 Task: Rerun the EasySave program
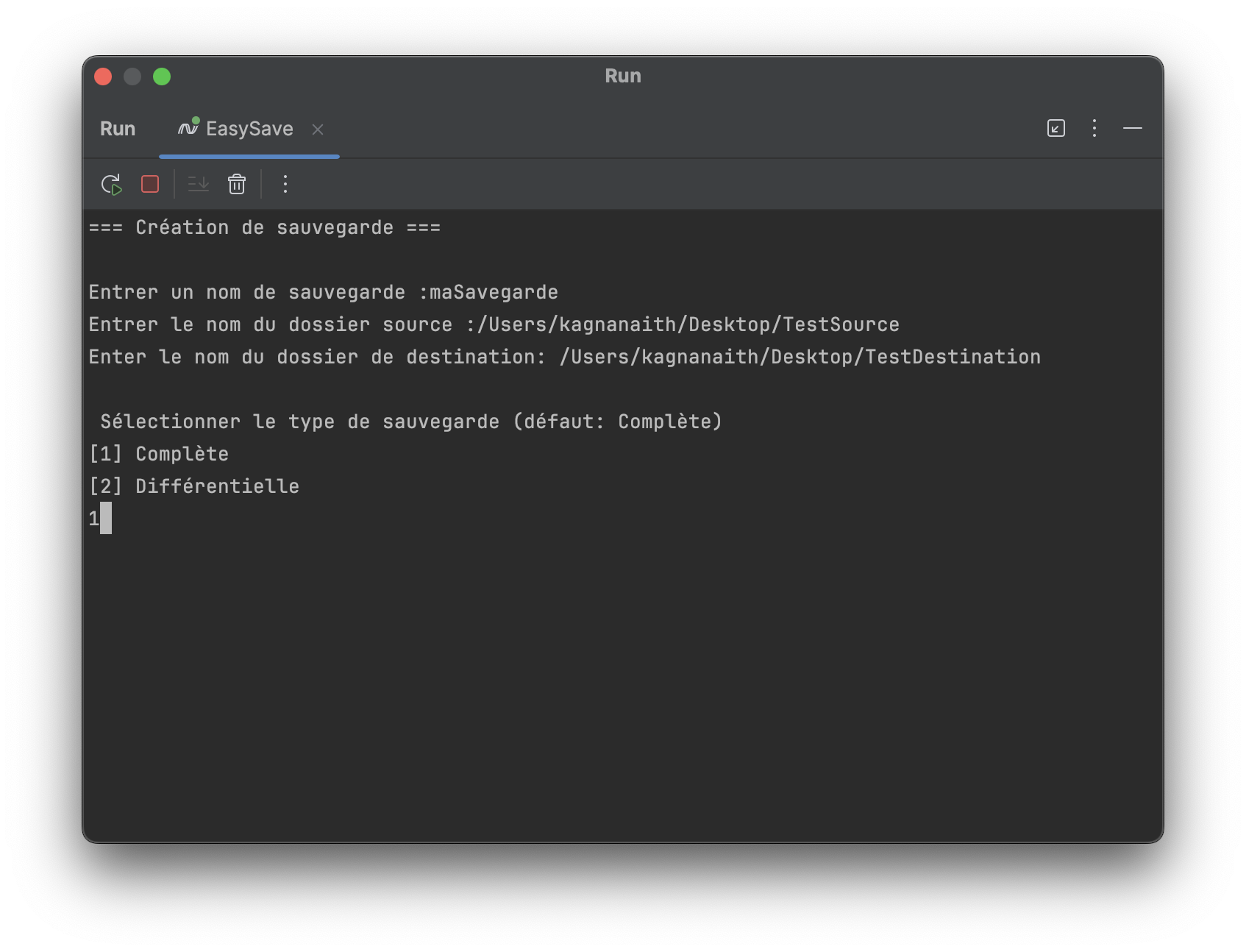pyautogui.click(x=110, y=184)
